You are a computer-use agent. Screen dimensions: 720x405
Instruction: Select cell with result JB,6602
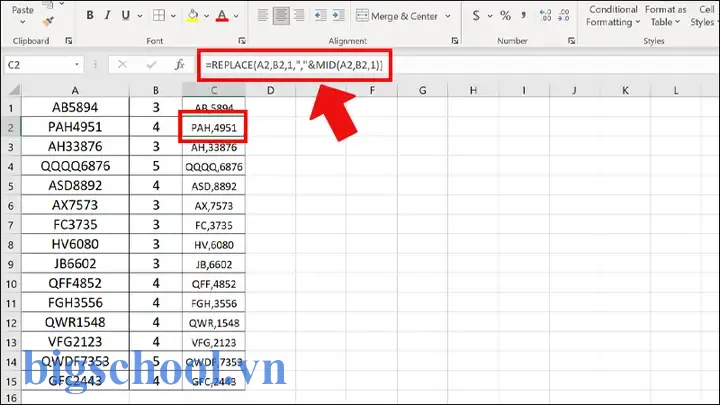214,264
